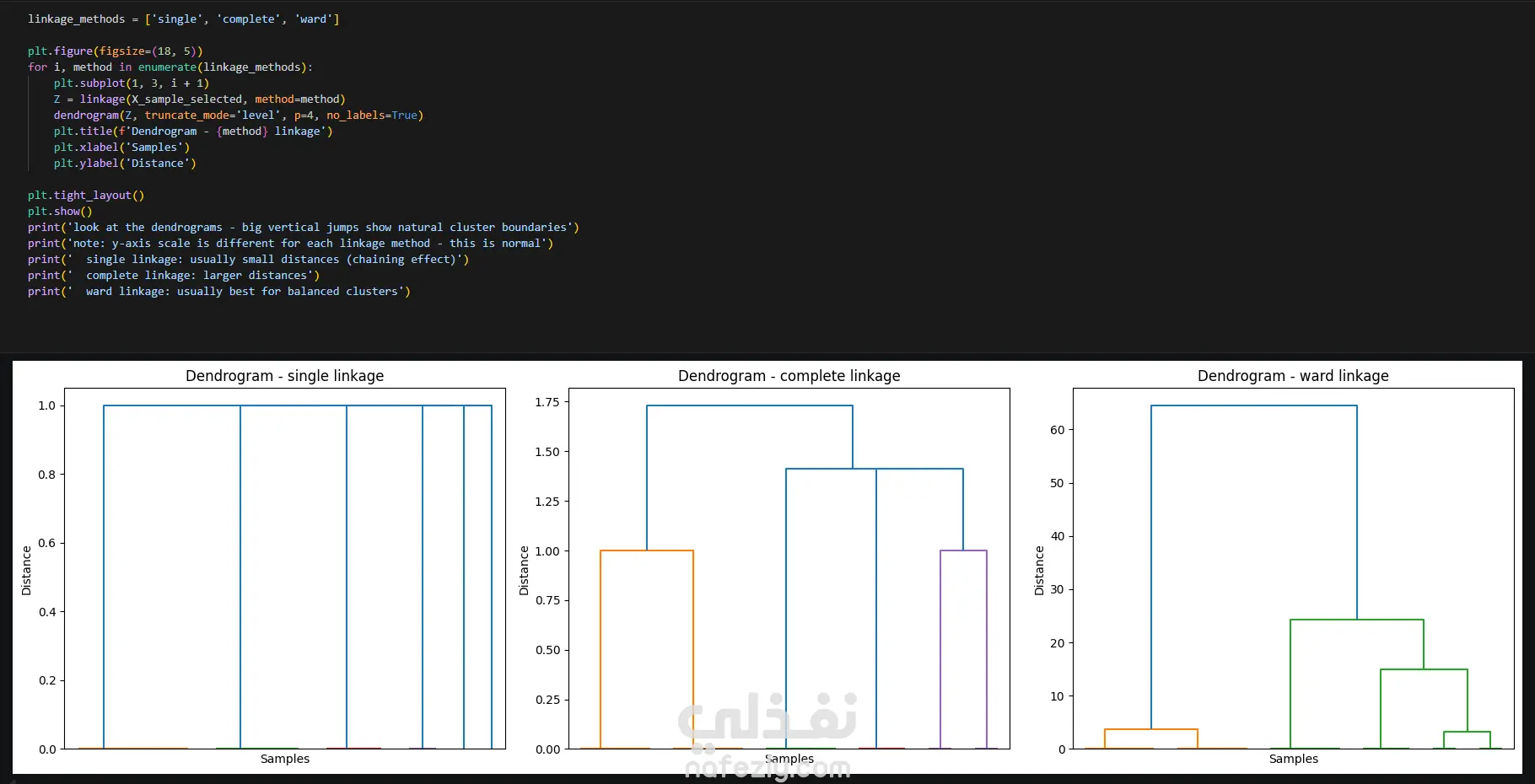The image size is (1535, 784).
Task: Click the 'Dendrogram - ward linkage' plot title
Action: click(1293, 376)
